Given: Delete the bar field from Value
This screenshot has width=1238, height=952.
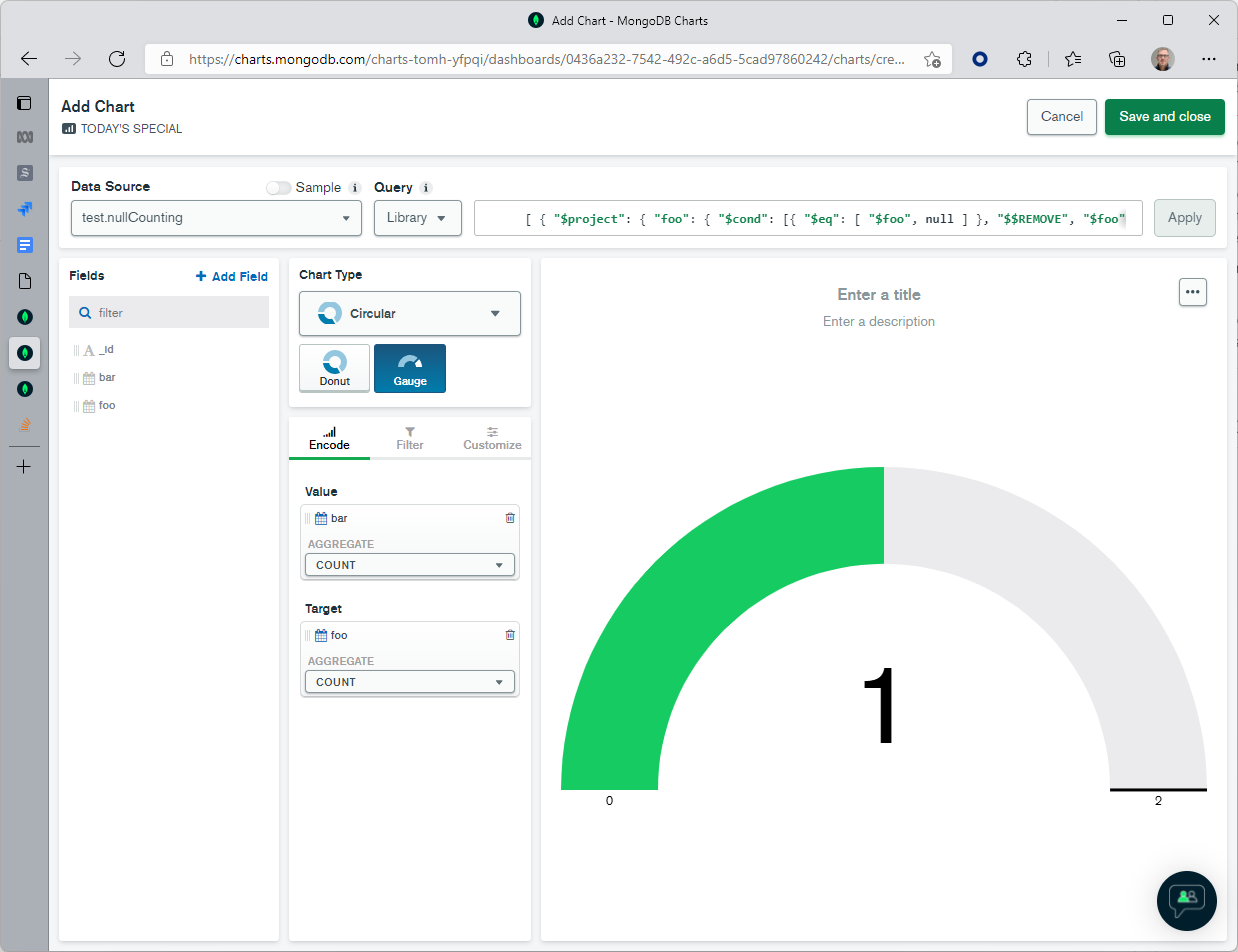Looking at the screenshot, I should click(x=510, y=518).
